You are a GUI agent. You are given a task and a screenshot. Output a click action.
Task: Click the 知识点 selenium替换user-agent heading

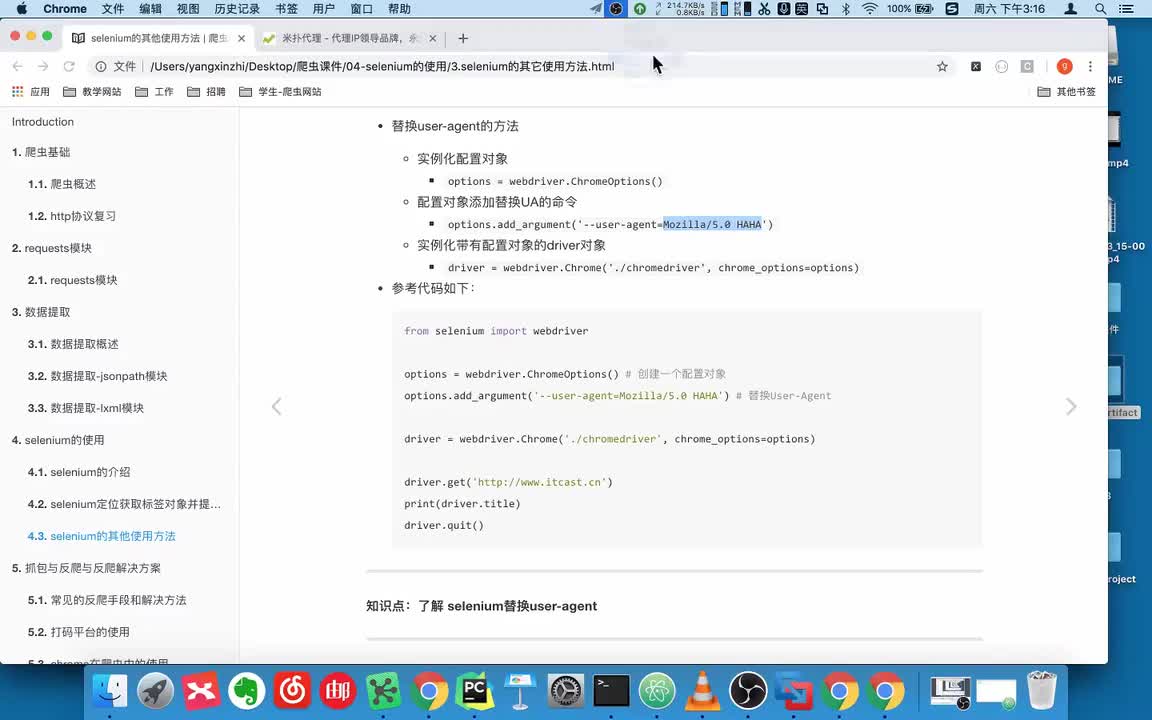pyautogui.click(x=481, y=606)
